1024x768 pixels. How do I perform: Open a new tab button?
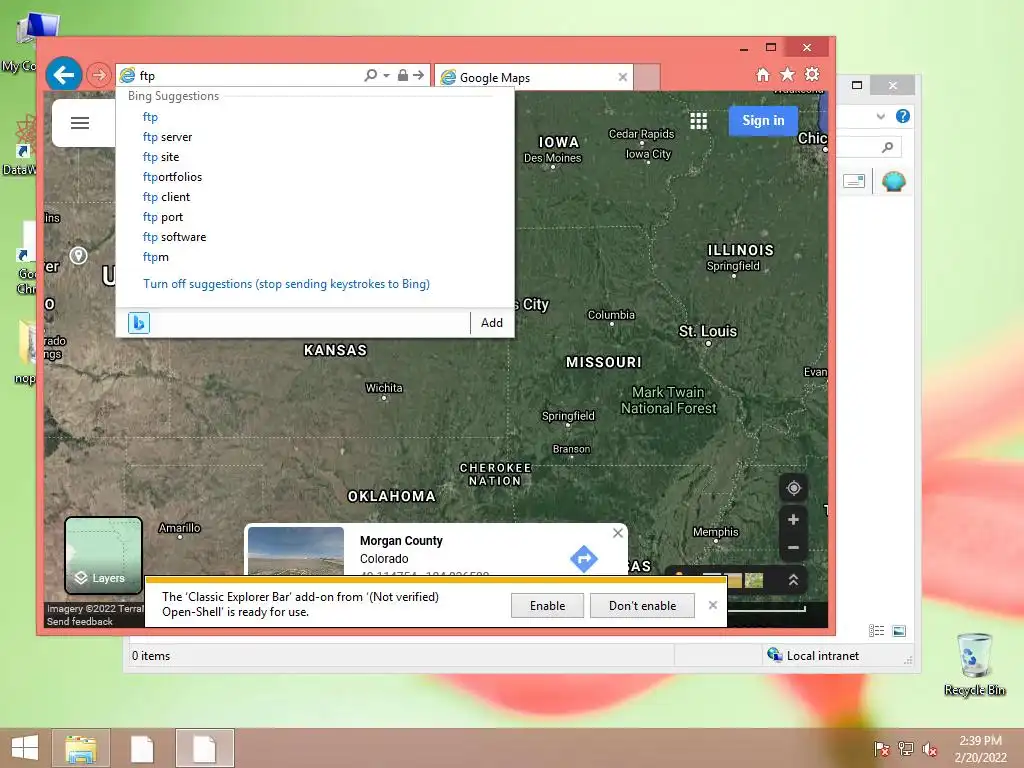point(647,77)
